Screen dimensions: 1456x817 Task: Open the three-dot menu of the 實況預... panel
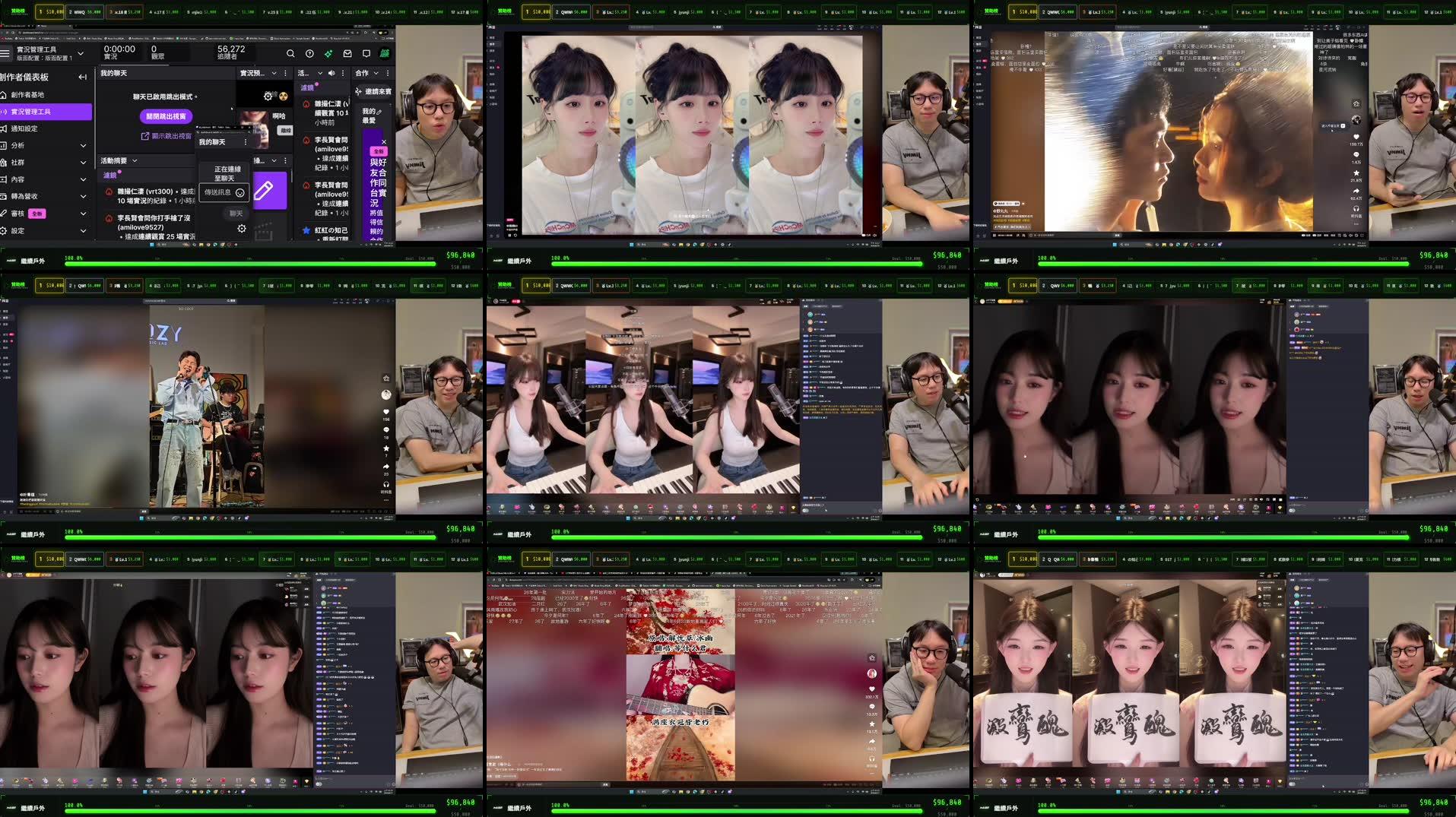coord(286,73)
